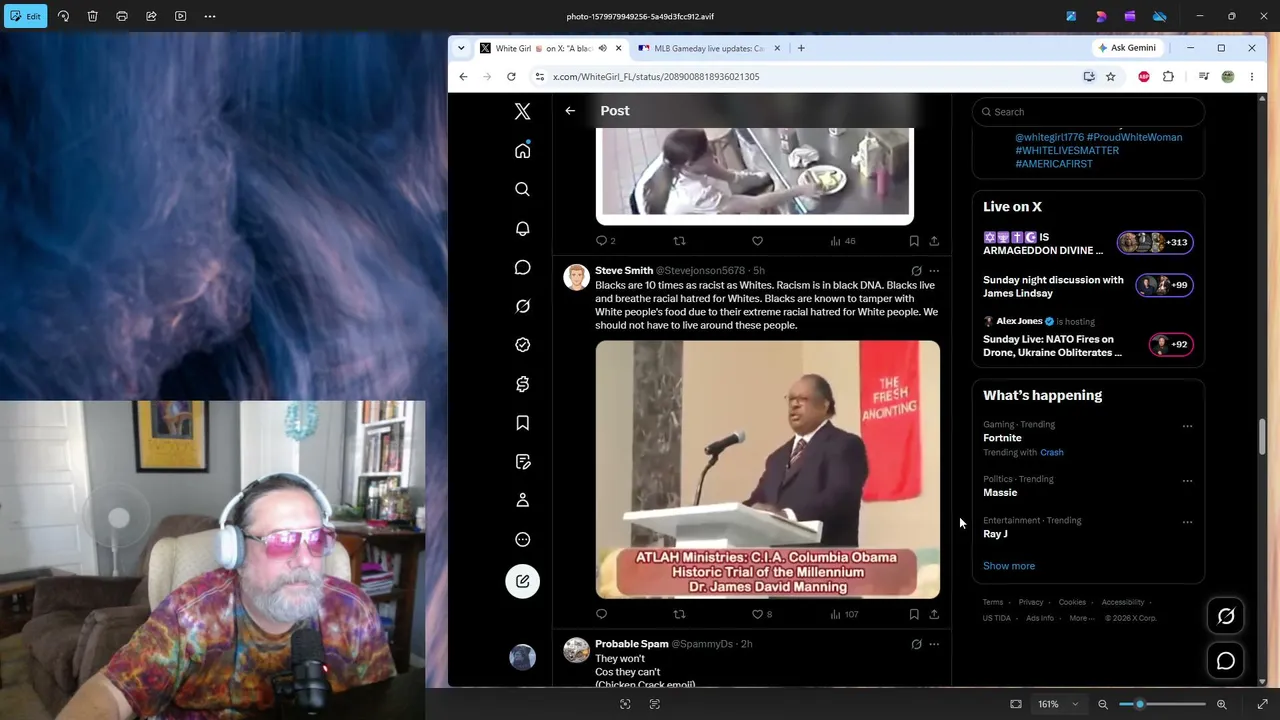This screenshot has height=720, width=1280.
Task: Reload the current page
Action: [511, 77]
